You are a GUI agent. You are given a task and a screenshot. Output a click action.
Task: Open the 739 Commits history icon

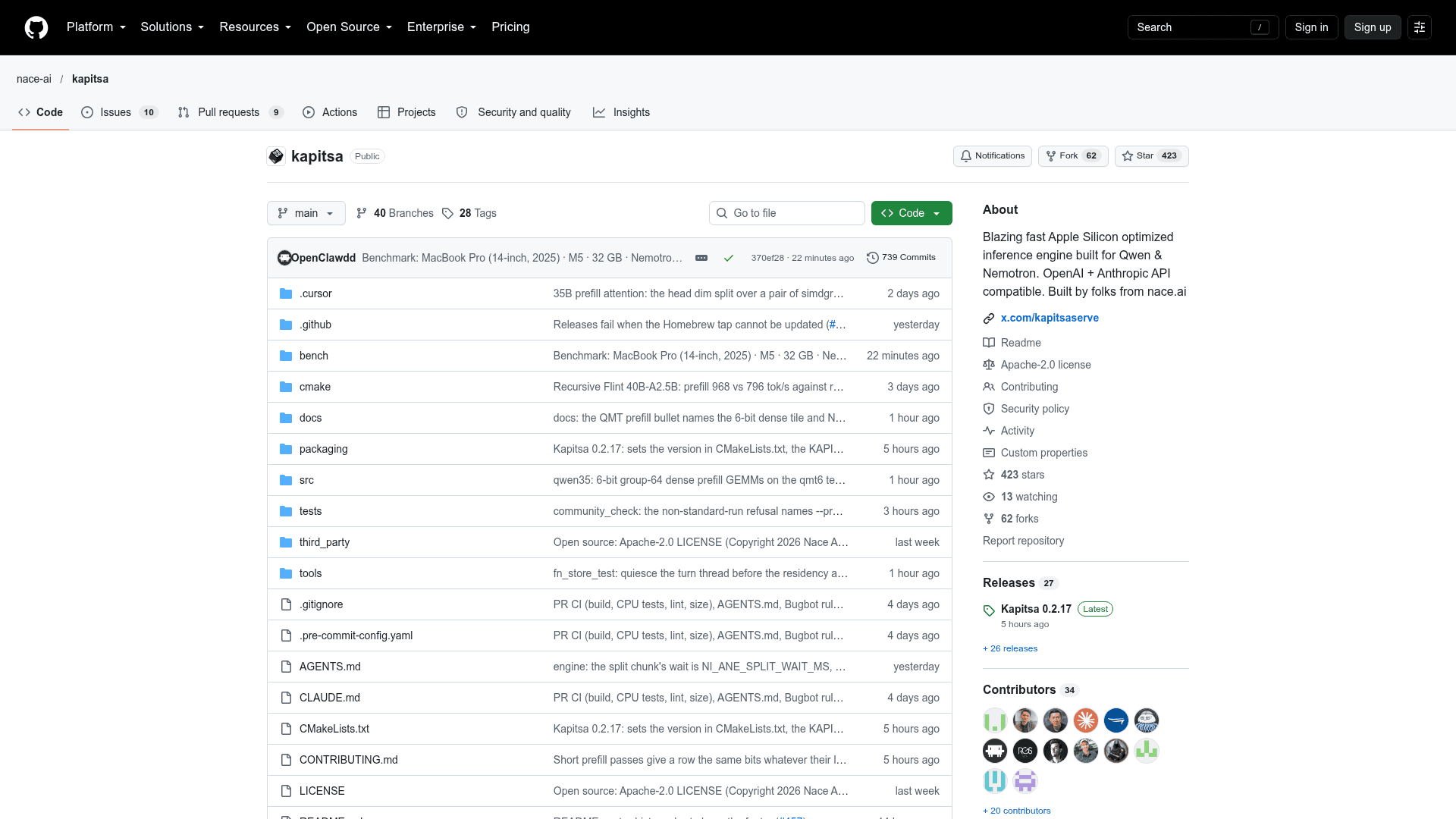[x=873, y=258]
